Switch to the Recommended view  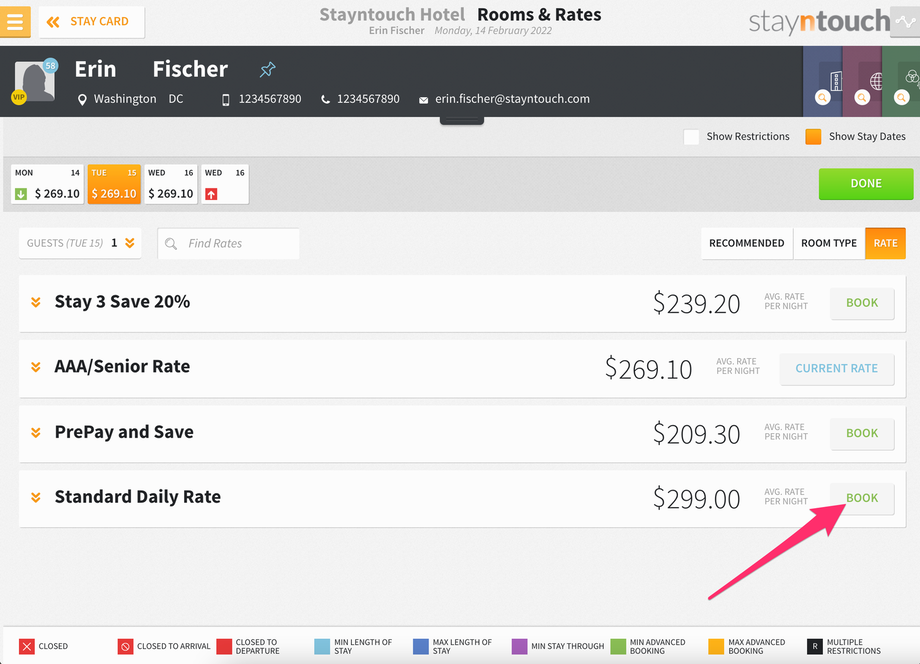point(746,243)
